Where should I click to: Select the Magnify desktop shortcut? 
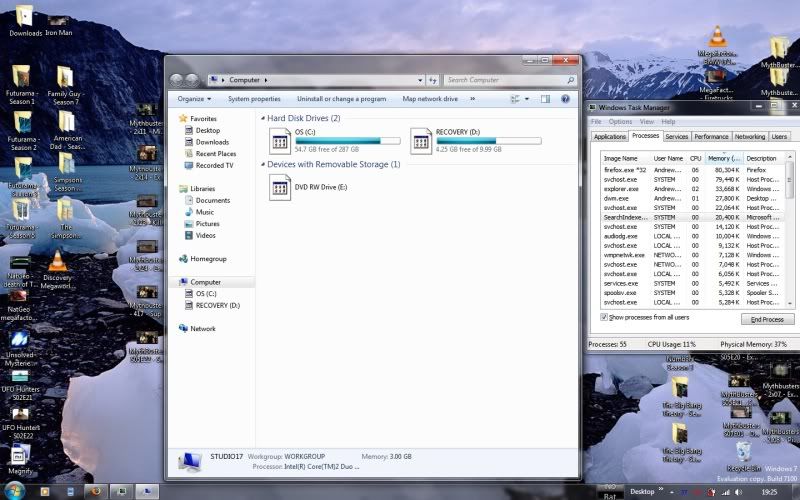tap(20, 459)
